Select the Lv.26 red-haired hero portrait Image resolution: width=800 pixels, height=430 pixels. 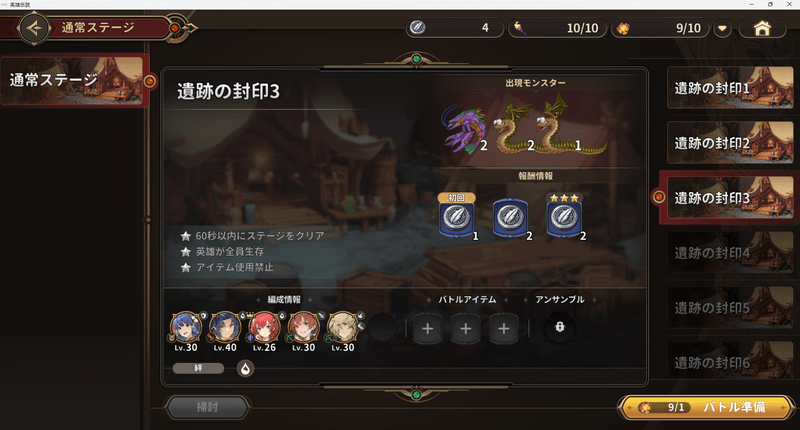(264, 327)
